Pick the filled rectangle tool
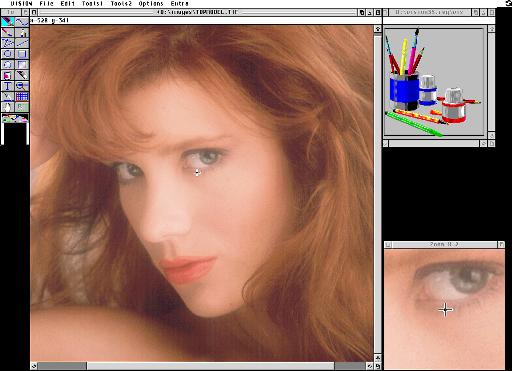 click(x=22, y=64)
